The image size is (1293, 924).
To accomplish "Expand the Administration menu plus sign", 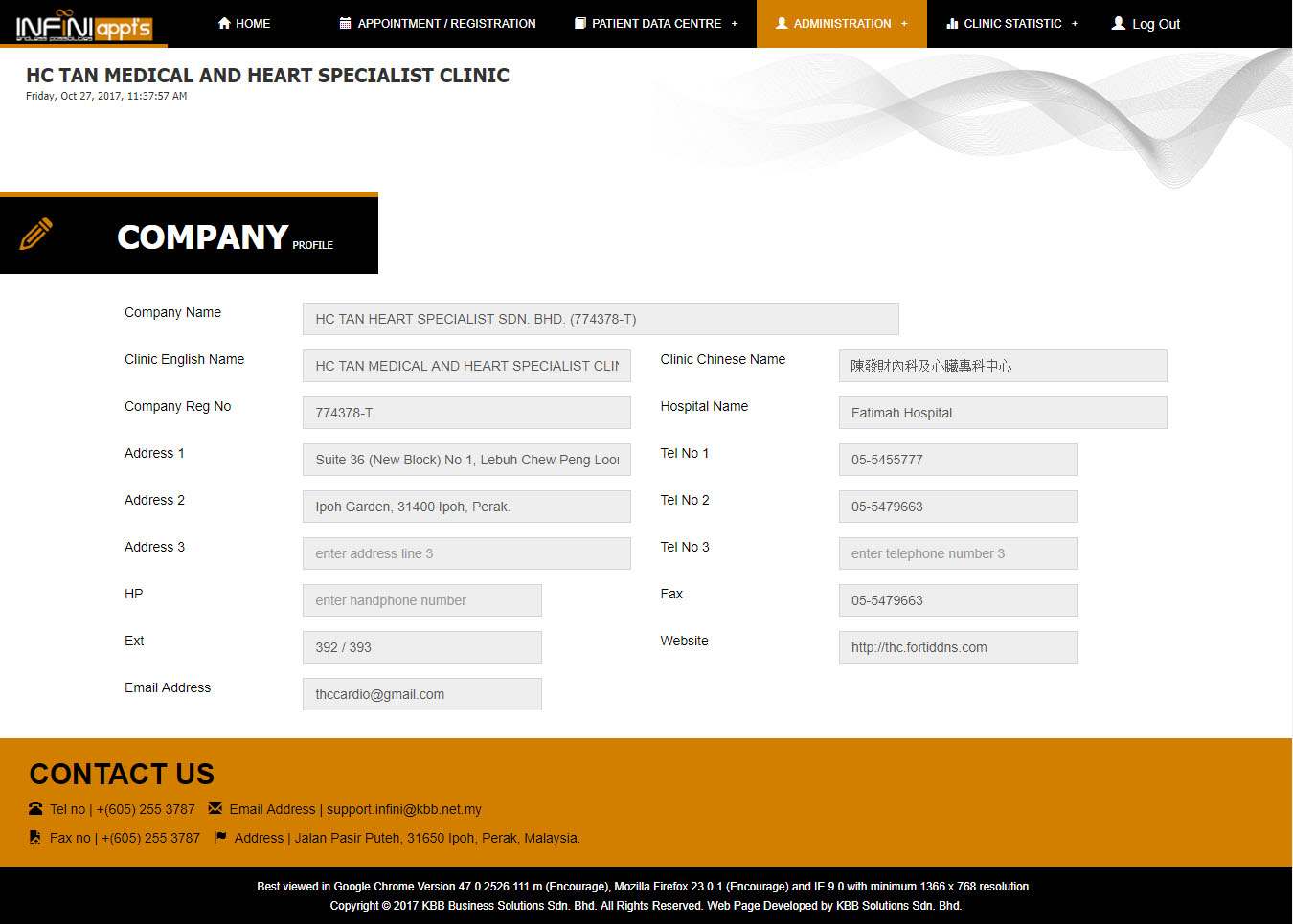I will tap(904, 24).
